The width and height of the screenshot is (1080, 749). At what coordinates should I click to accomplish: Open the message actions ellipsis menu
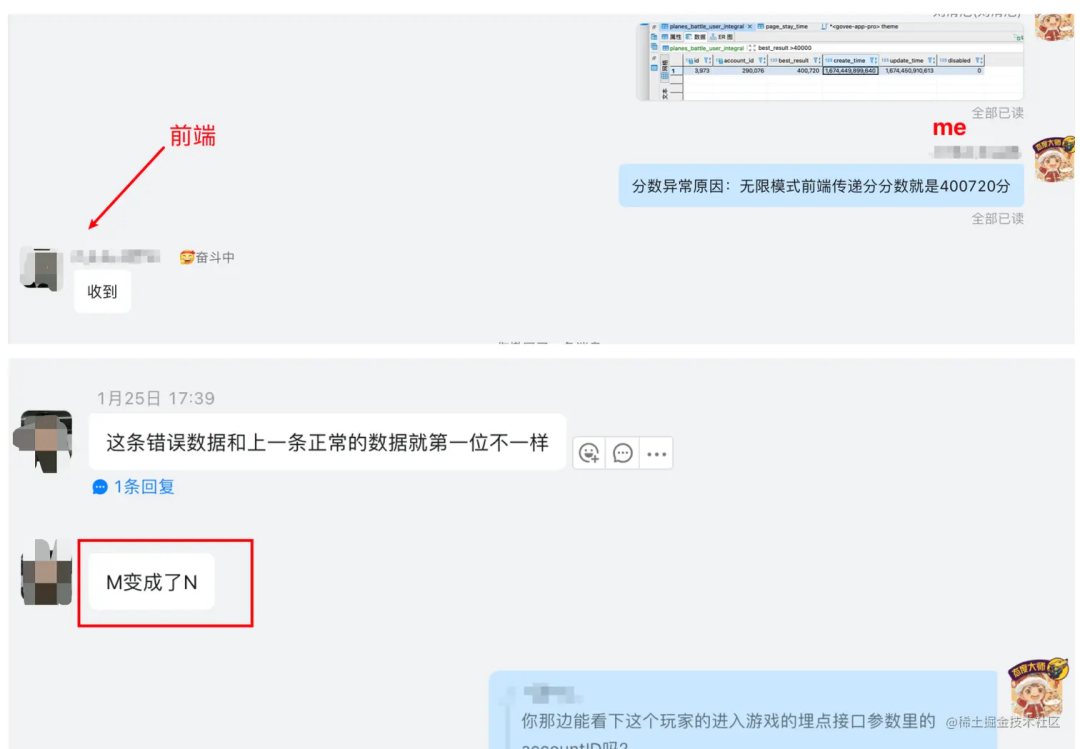[x=656, y=452]
